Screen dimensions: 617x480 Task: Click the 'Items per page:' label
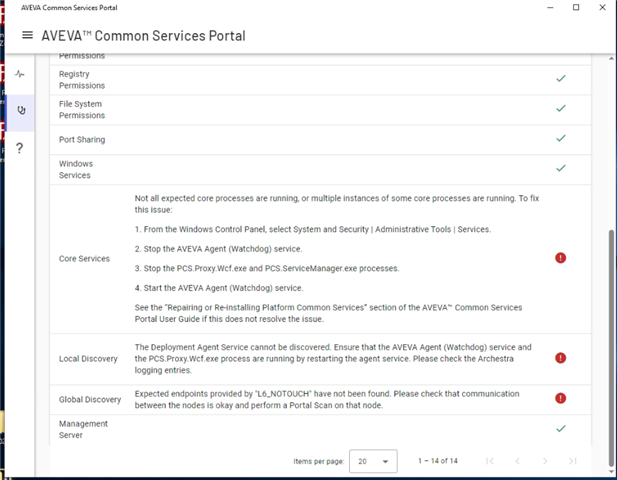click(x=319, y=462)
